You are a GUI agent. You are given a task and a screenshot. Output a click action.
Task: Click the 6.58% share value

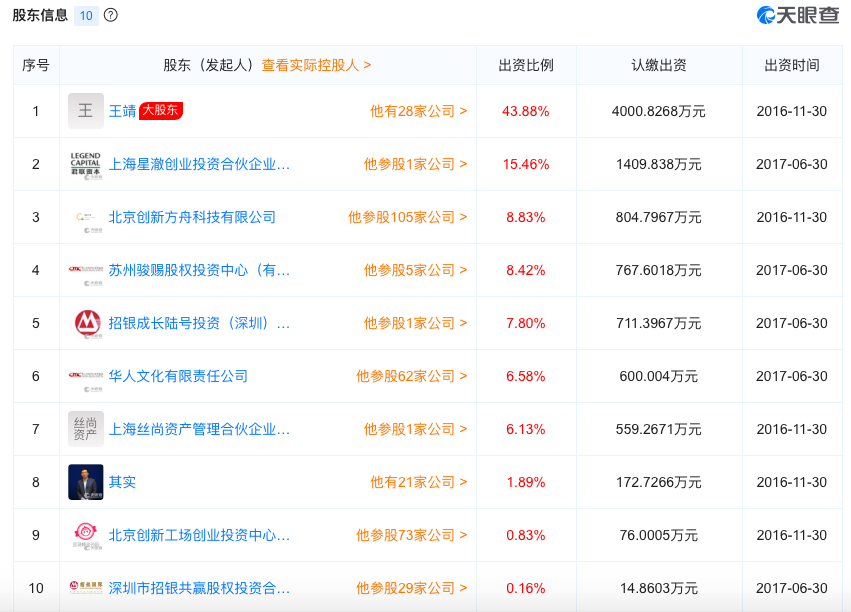(x=526, y=377)
